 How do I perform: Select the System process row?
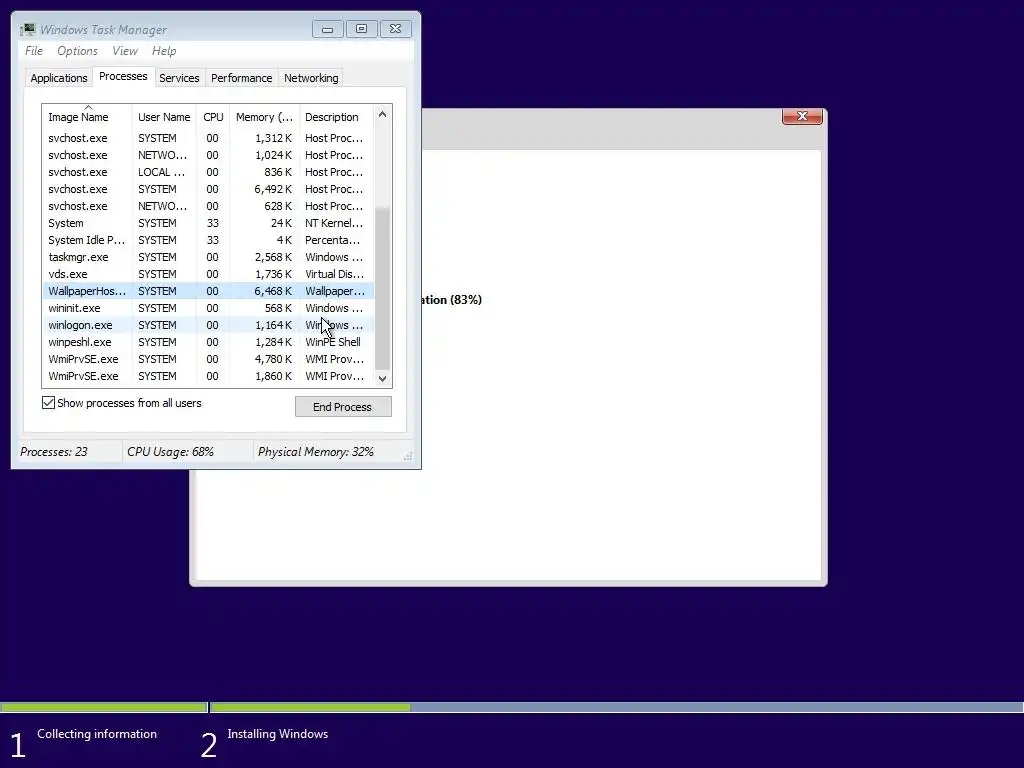pyautogui.click(x=208, y=223)
